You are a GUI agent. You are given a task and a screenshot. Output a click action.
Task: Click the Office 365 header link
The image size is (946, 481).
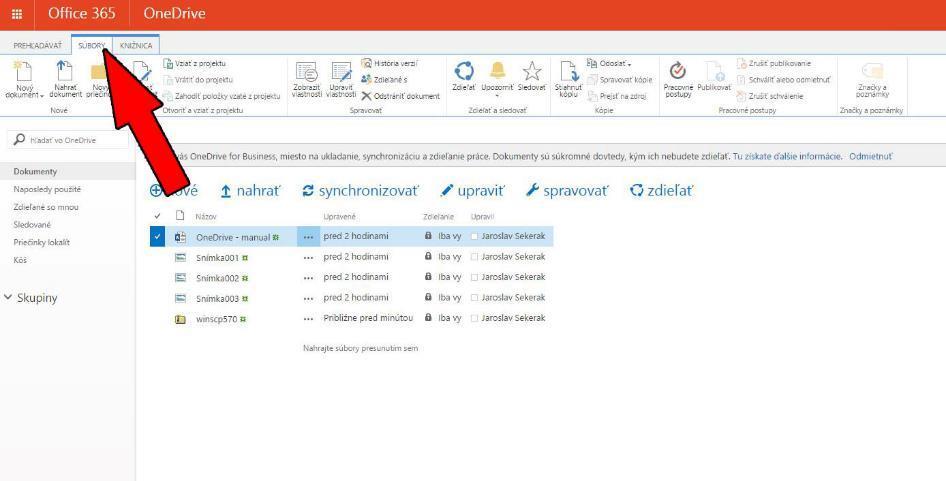coord(82,14)
